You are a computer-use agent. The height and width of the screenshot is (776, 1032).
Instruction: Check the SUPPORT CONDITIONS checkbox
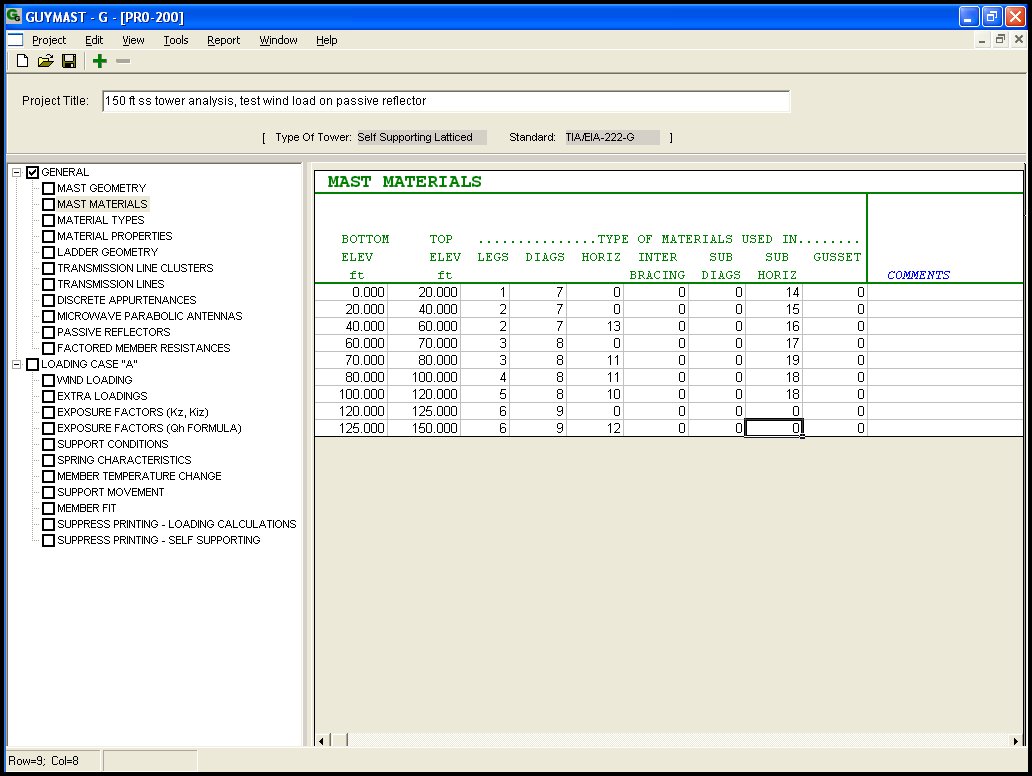48,444
